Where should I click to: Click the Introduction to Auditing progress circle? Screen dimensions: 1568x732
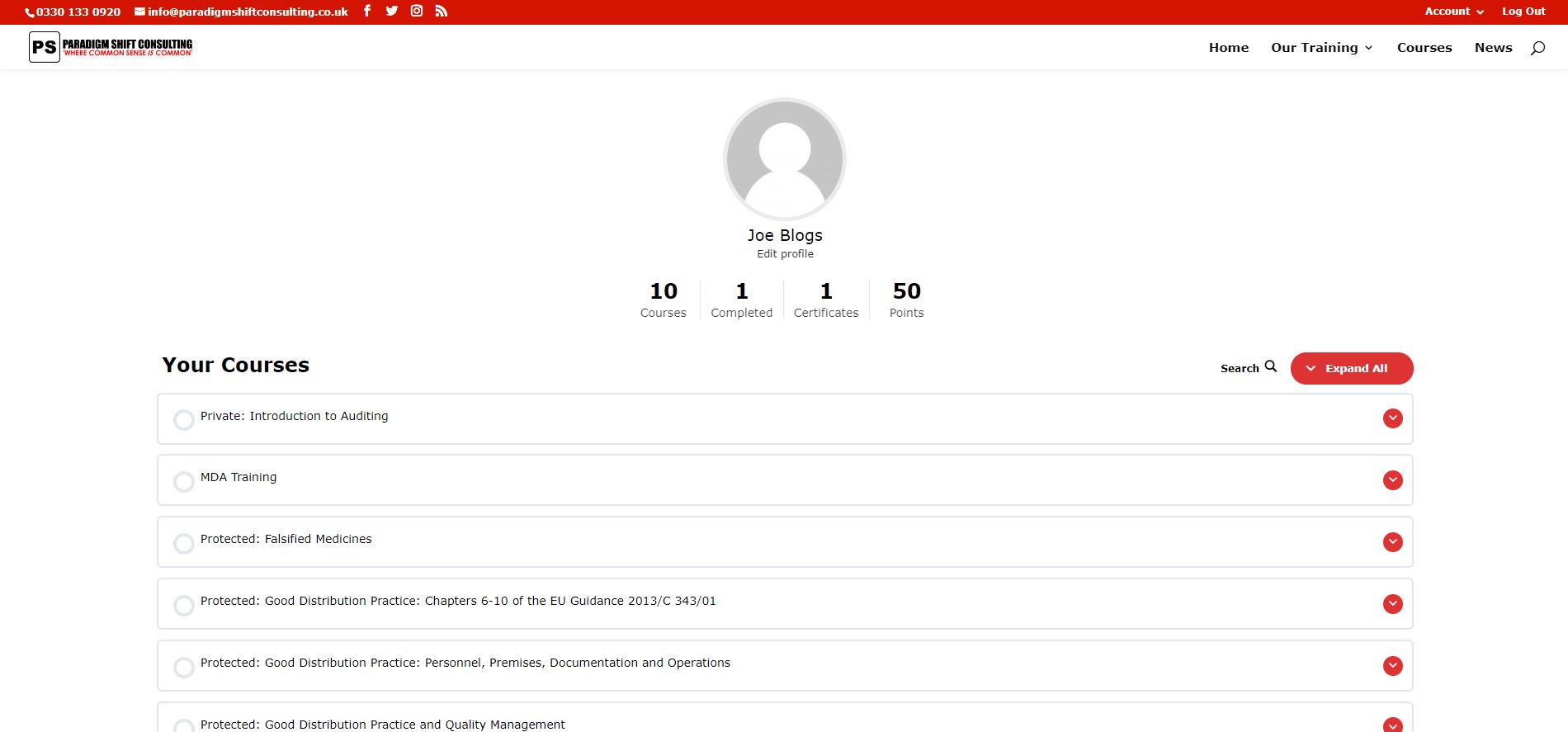pyautogui.click(x=184, y=419)
